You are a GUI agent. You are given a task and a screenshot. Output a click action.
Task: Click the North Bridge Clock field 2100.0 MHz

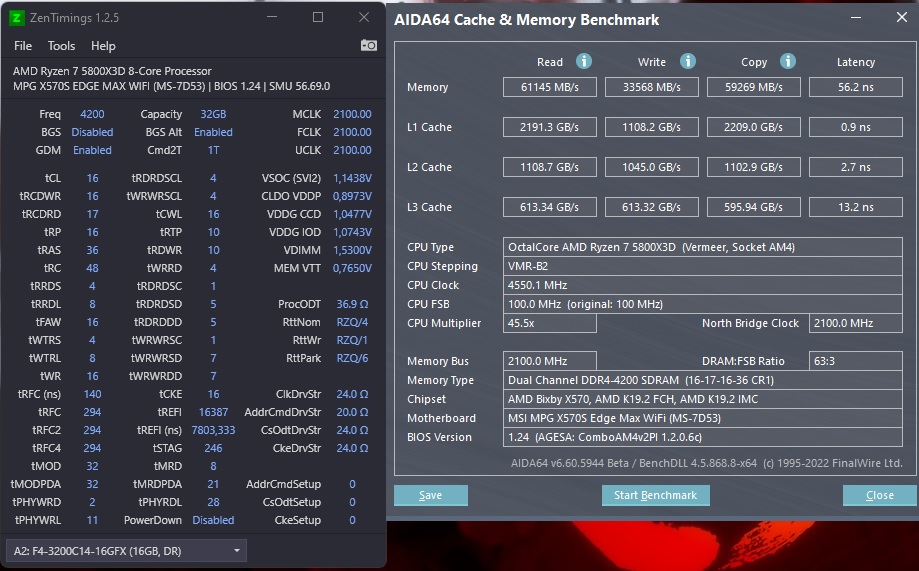click(856, 323)
